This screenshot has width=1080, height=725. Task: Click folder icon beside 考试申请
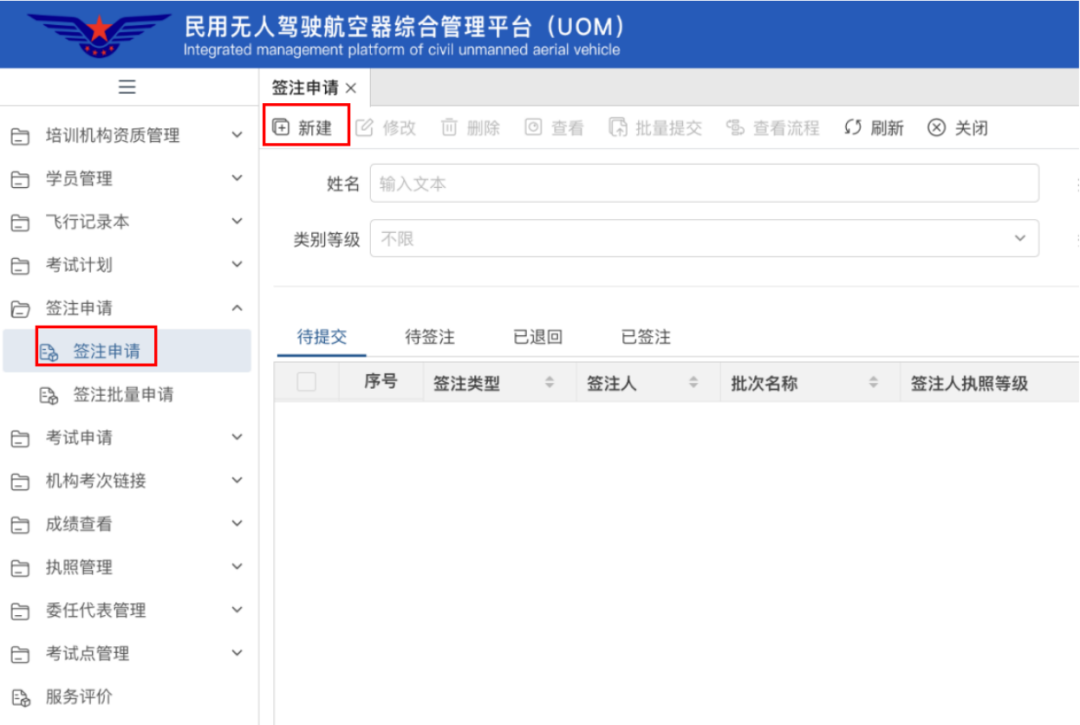point(21,439)
